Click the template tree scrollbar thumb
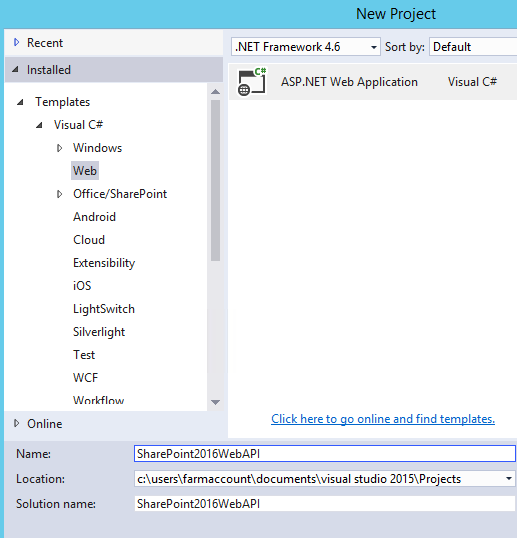The image size is (517, 538). [215, 180]
